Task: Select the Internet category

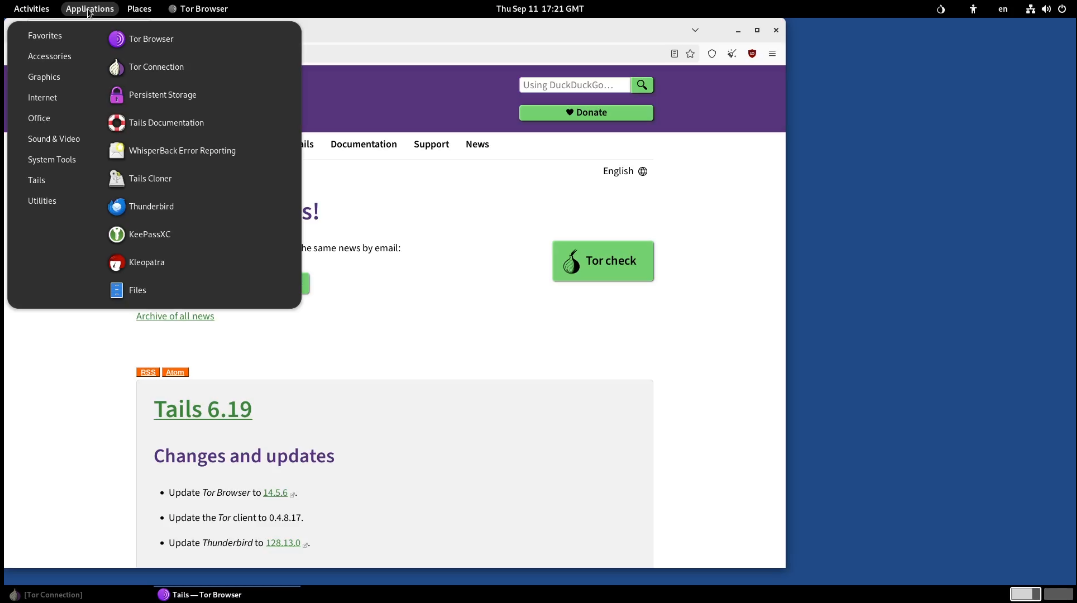Action: tap(43, 98)
